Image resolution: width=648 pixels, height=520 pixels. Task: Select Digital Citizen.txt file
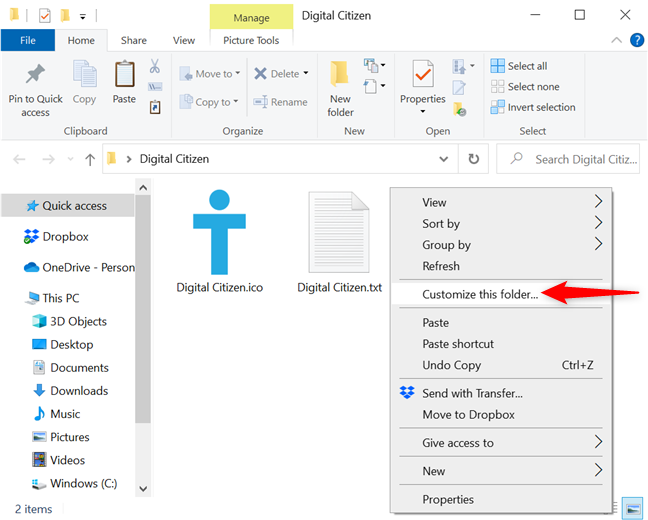339,242
